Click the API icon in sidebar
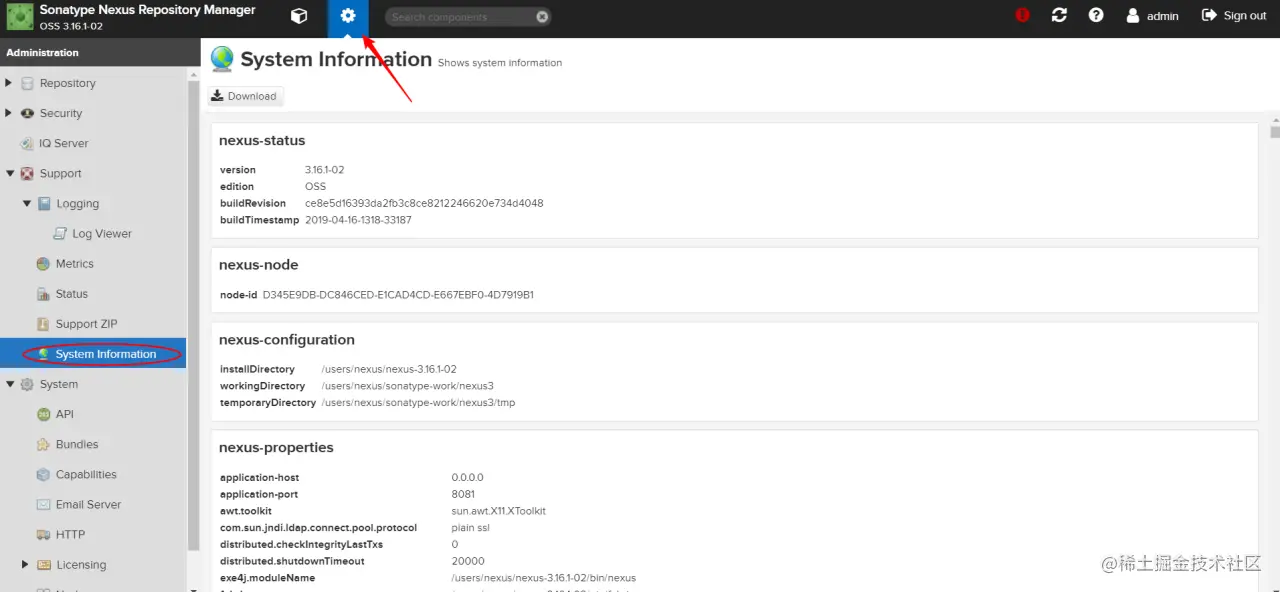The width and height of the screenshot is (1280, 592). [43, 414]
